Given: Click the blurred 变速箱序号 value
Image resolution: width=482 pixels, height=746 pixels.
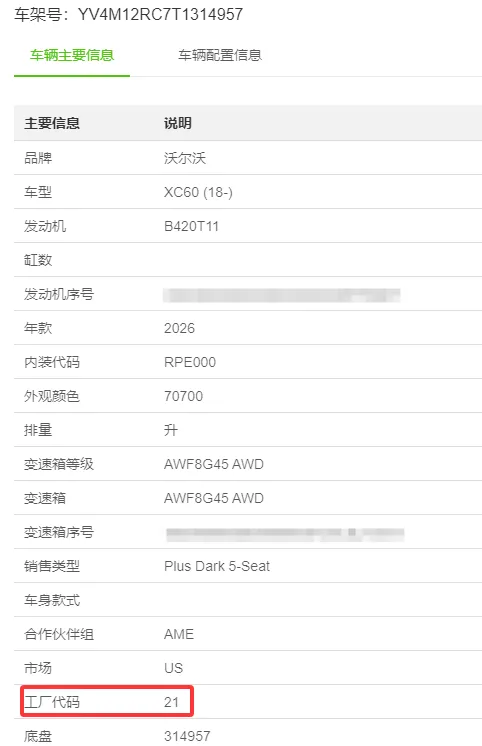Looking at the screenshot, I should (285, 534).
